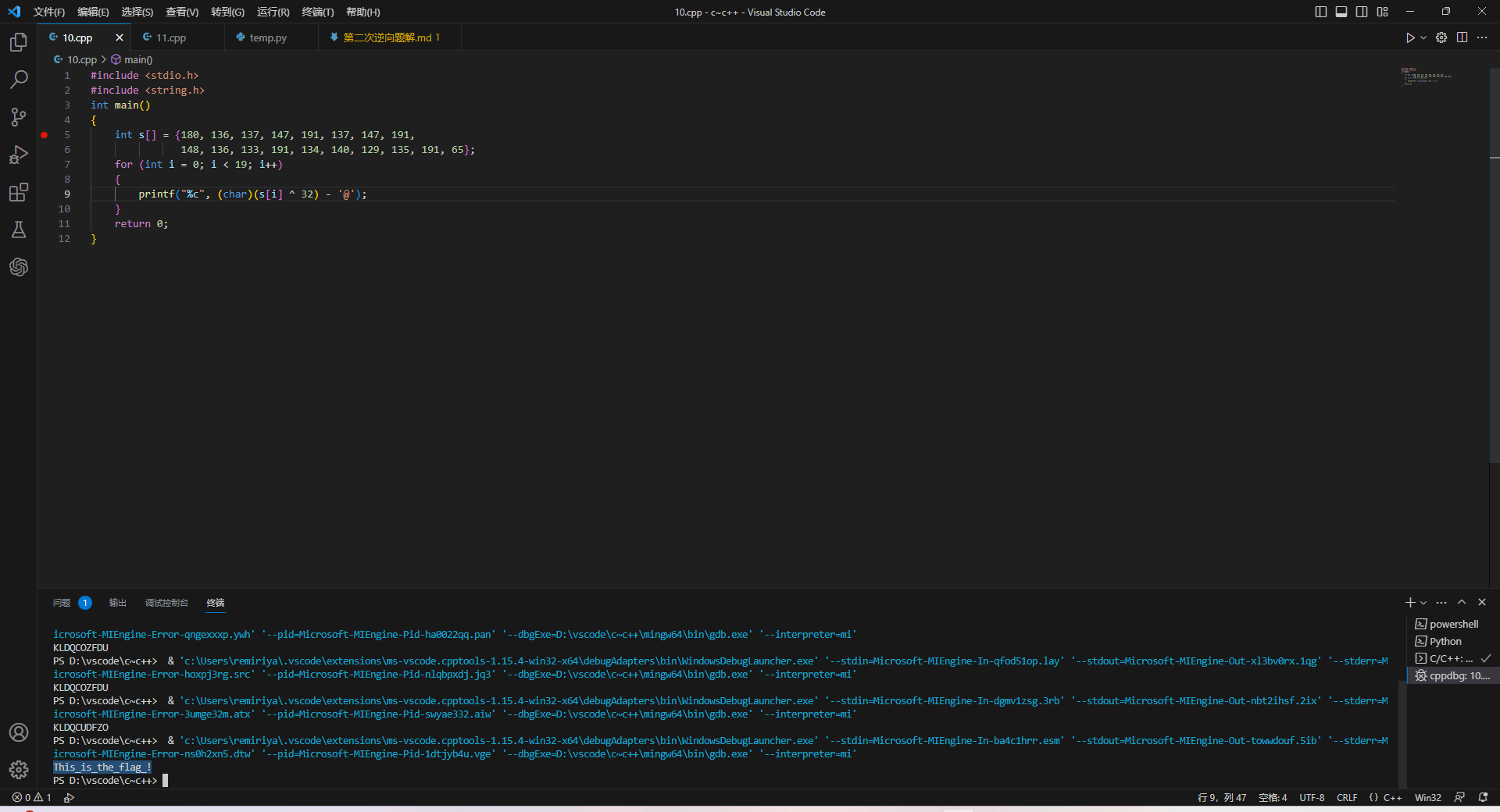Toggle the bottom panel layout button
The image size is (1500, 812).
1341,12
